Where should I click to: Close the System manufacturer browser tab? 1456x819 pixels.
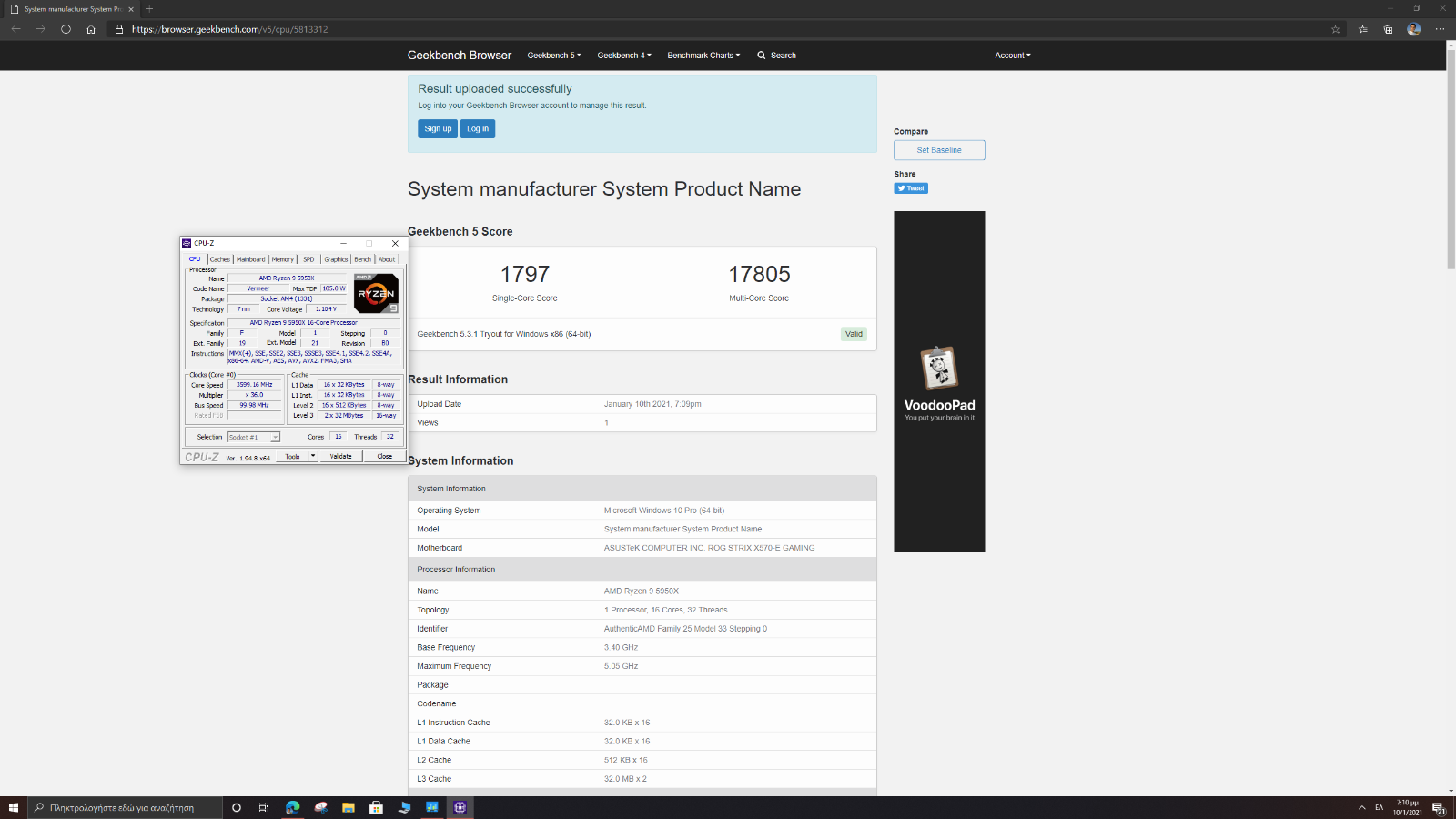[x=131, y=9]
